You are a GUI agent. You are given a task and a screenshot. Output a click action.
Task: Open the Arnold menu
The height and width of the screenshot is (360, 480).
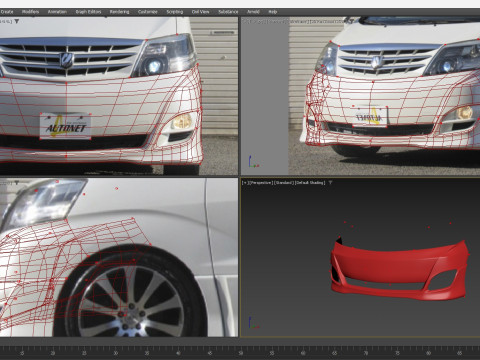[x=253, y=12]
